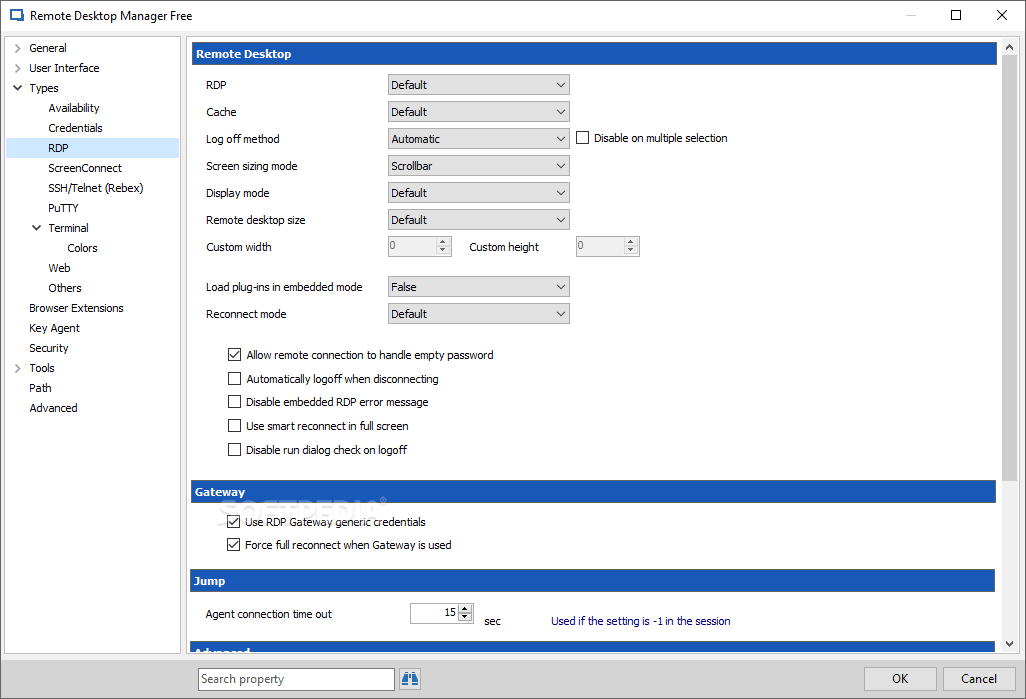Screen dimensions: 1026x699
Task: Enable Disable on multiple selection checkbox
Action: point(582,138)
